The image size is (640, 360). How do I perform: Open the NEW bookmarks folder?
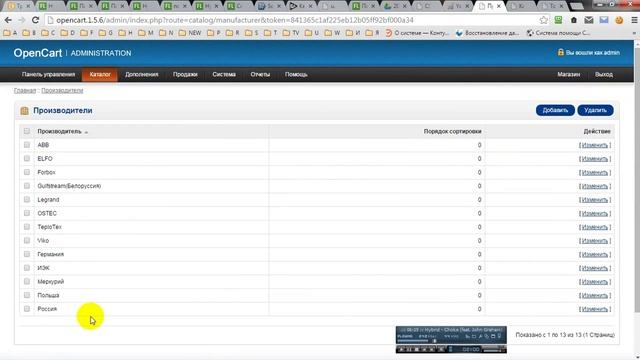[190, 33]
